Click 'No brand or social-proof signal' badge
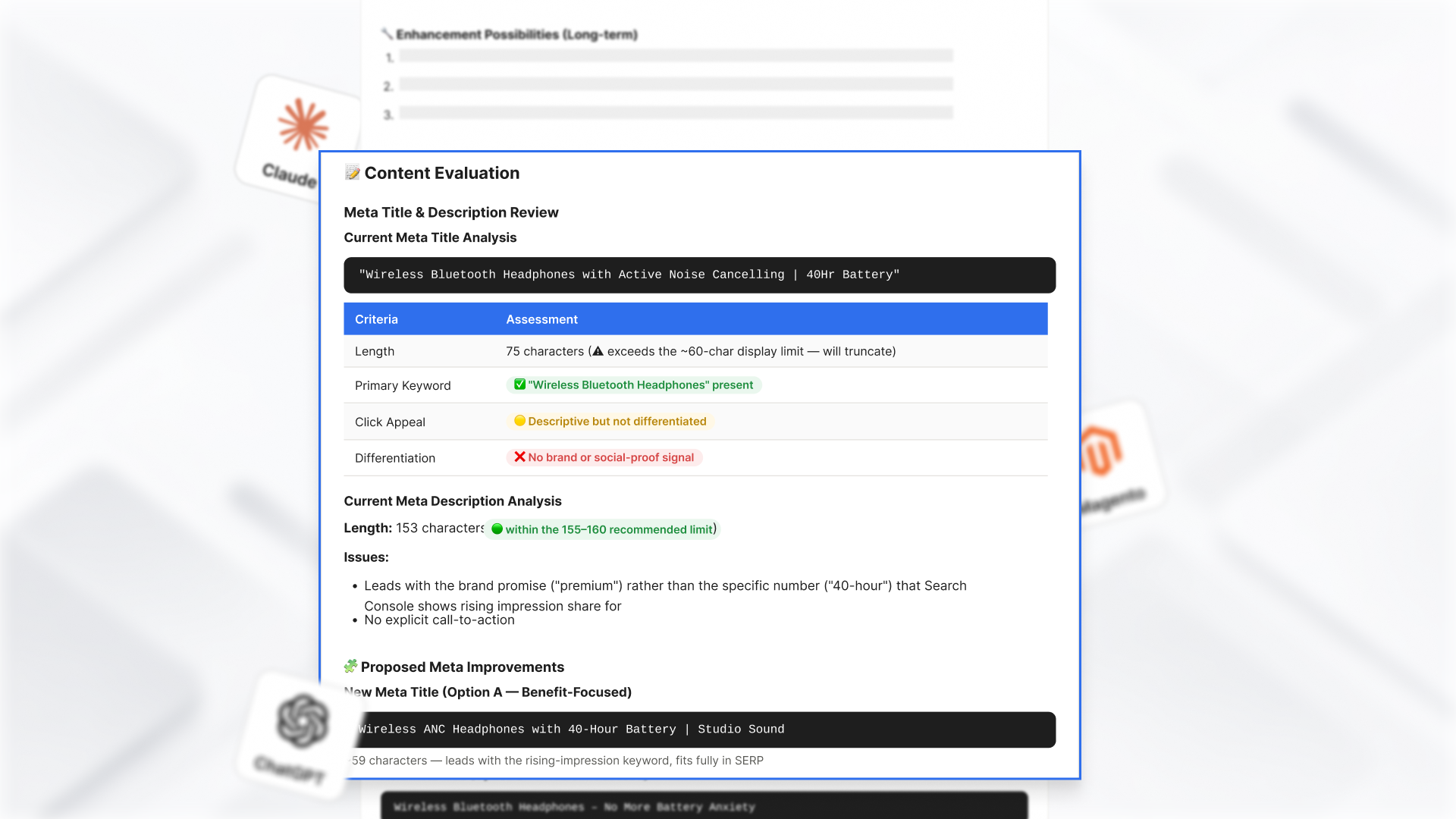This screenshot has width=1456, height=819. pos(604,457)
